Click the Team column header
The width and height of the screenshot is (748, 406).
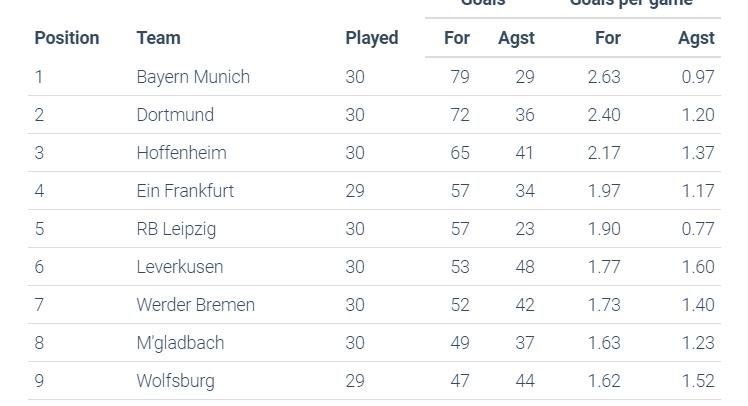tap(158, 38)
